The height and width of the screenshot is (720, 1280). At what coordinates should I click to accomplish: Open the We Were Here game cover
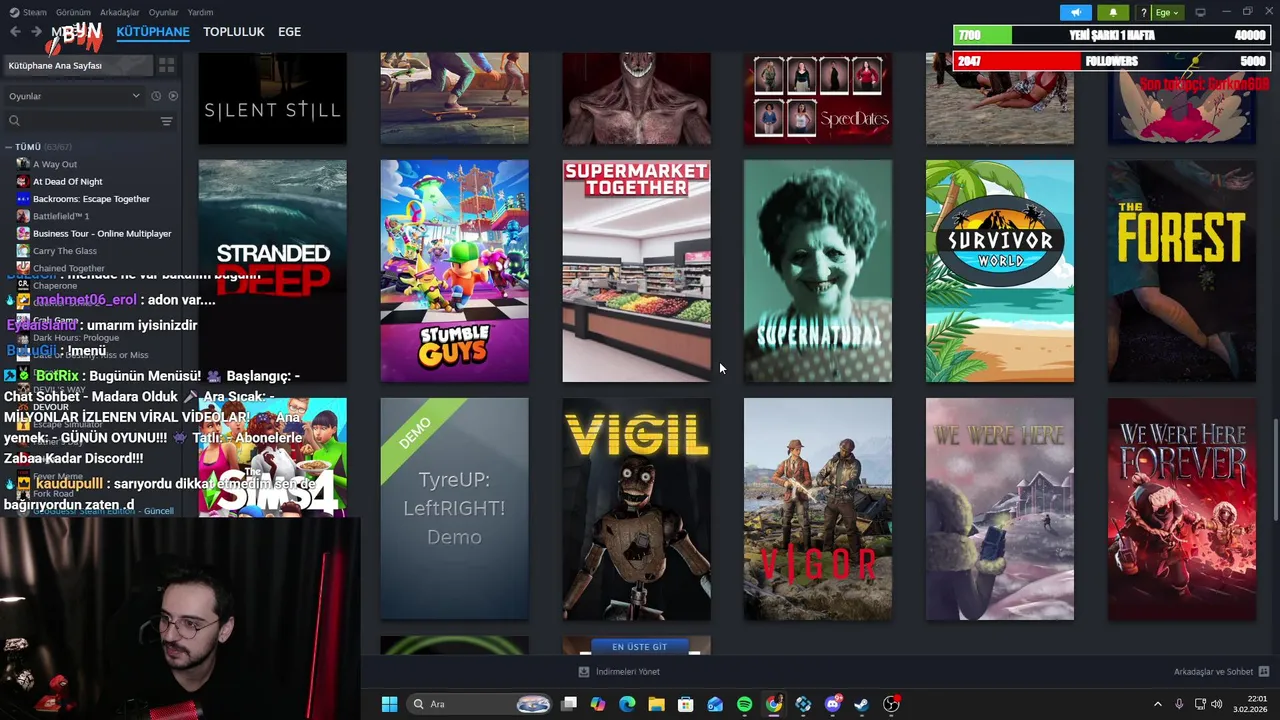pyautogui.click(x=999, y=509)
